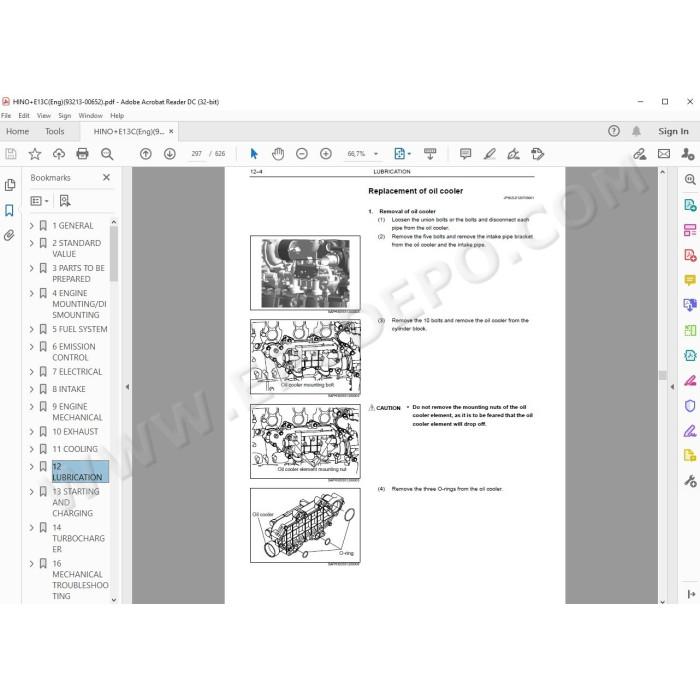Click the bookmarks panel scrollbar

pyautogui.click(x=114, y=254)
